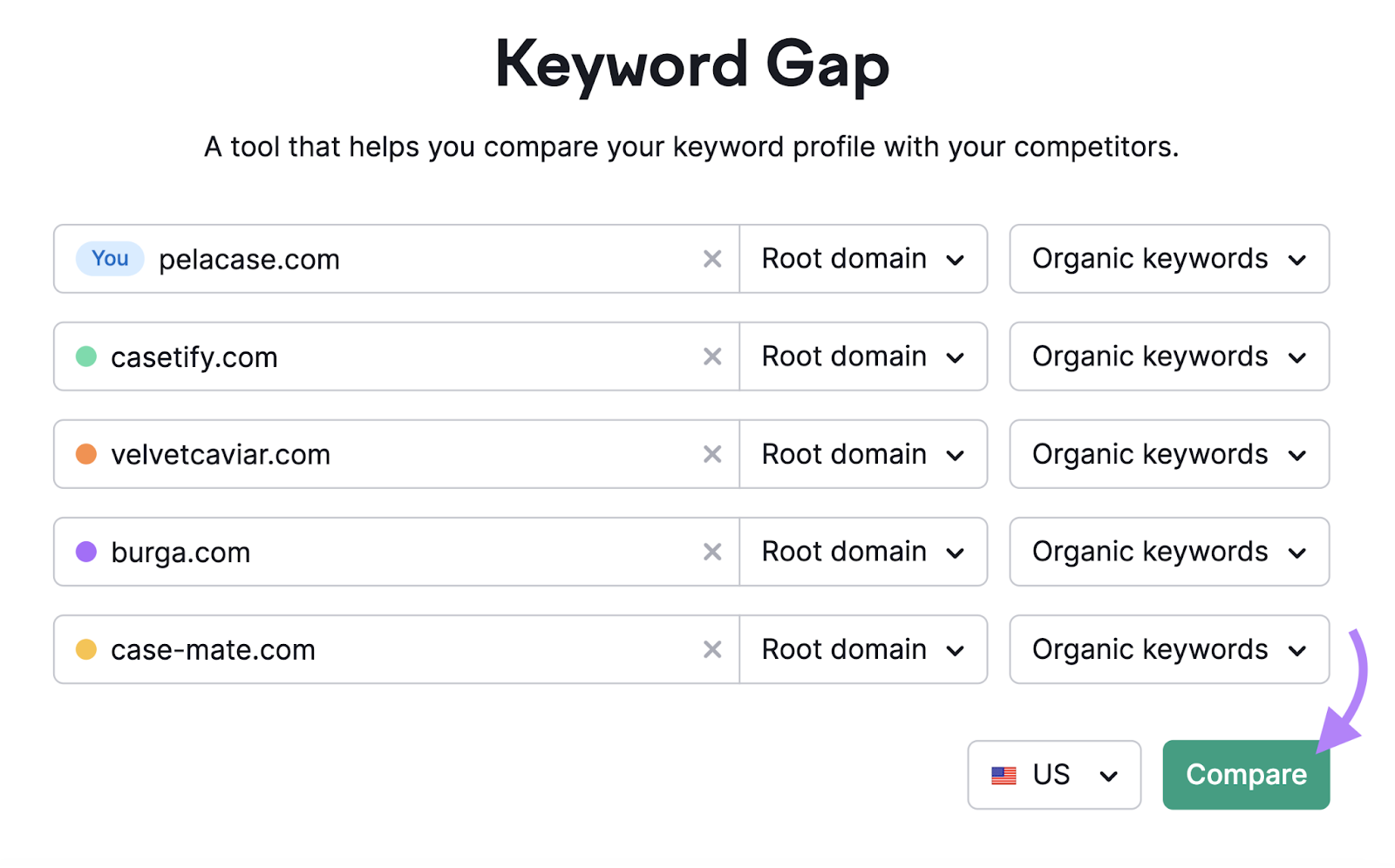Open Organic keywords dropdown for pelacase.com
Image resolution: width=1395 pixels, height=868 pixels.
tap(1168, 258)
